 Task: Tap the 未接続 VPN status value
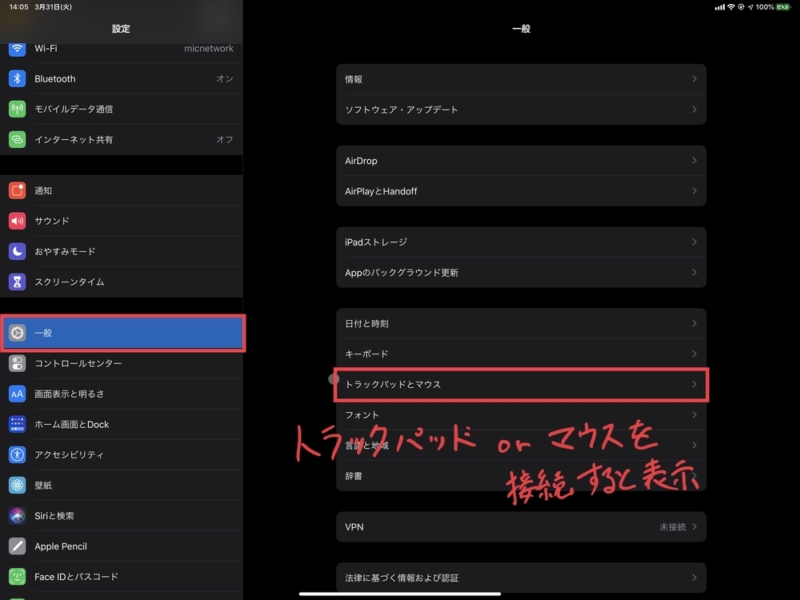[x=672, y=527]
